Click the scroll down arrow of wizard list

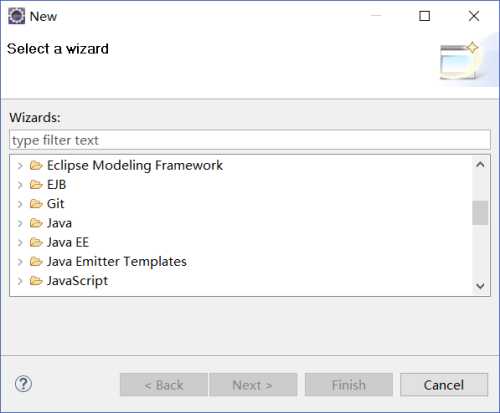click(x=480, y=286)
